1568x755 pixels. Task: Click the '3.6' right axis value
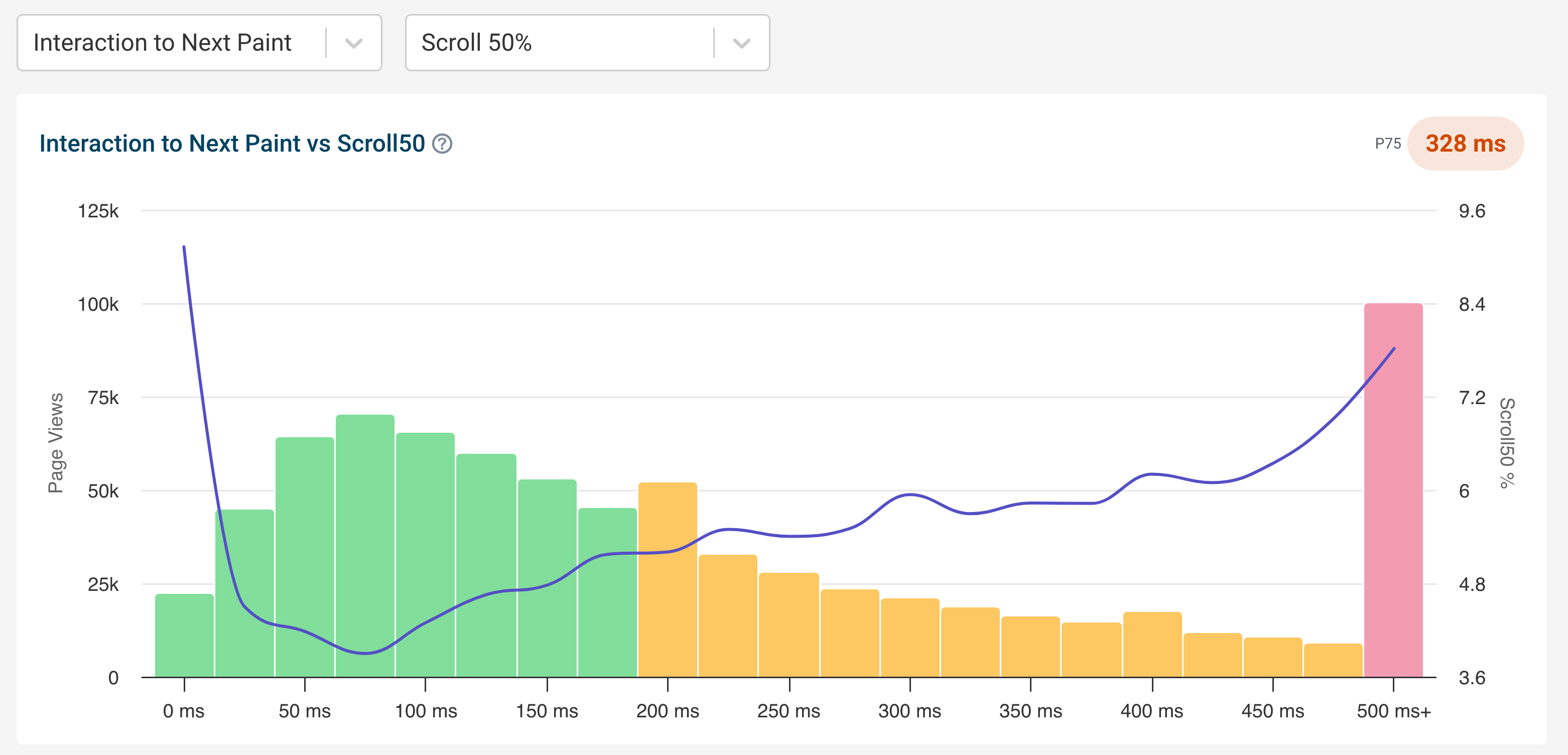pyautogui.click(x=1472, y=678)
